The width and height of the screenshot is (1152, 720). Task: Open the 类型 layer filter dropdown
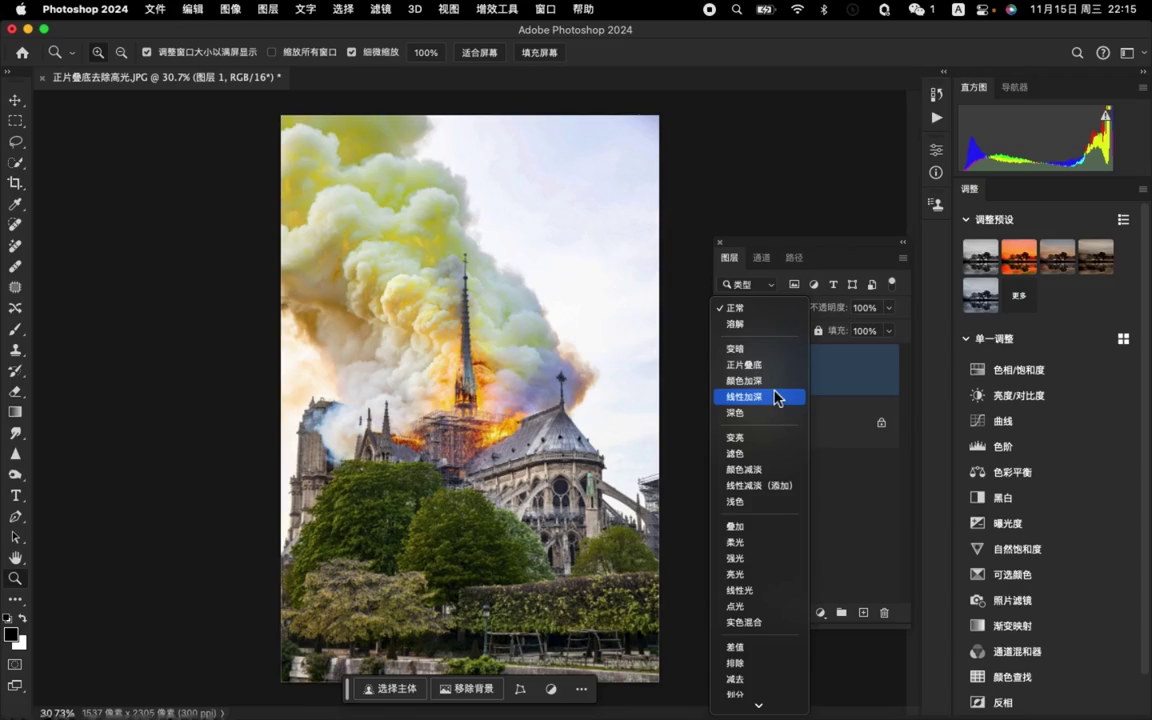point(748,285)
